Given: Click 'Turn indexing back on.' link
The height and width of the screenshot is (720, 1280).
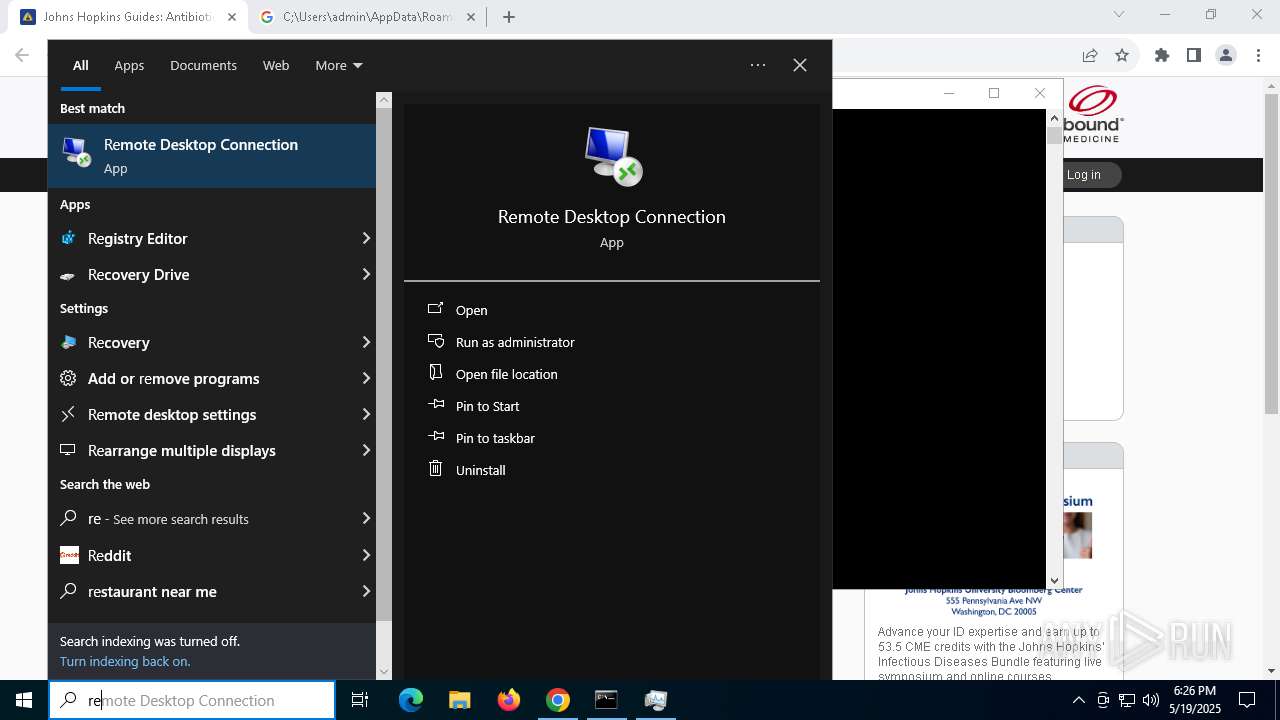Looking at the screenshot, I should point(125,661).
